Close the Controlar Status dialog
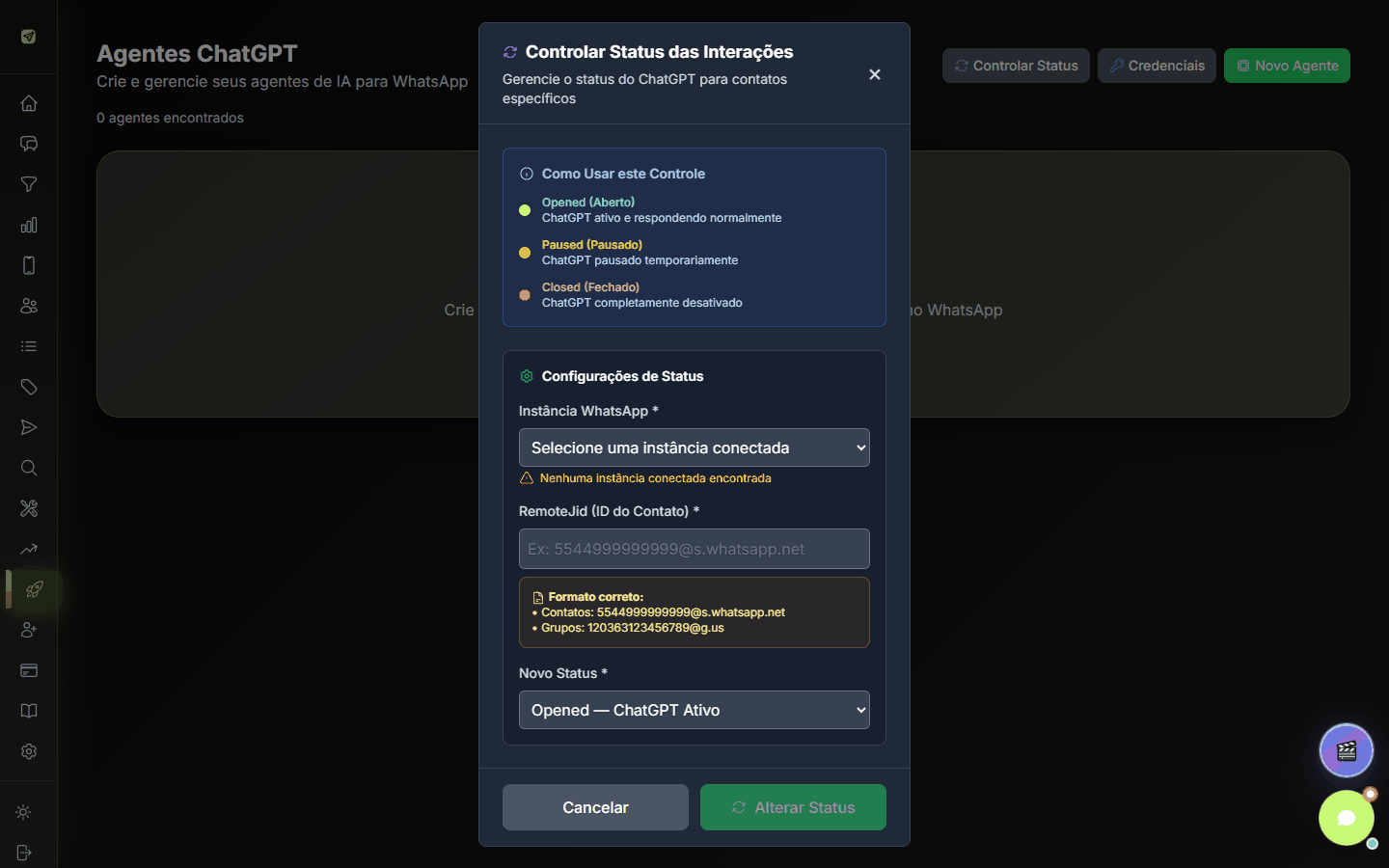1389x868 pixels. coord(875,74)
